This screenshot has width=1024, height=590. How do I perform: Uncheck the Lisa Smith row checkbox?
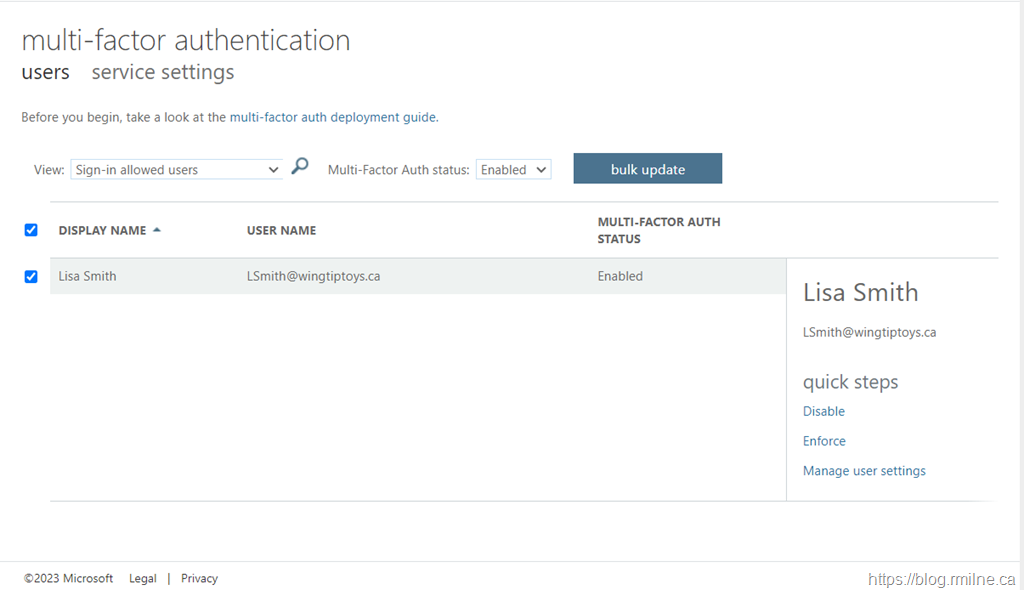tap(31, 277)
